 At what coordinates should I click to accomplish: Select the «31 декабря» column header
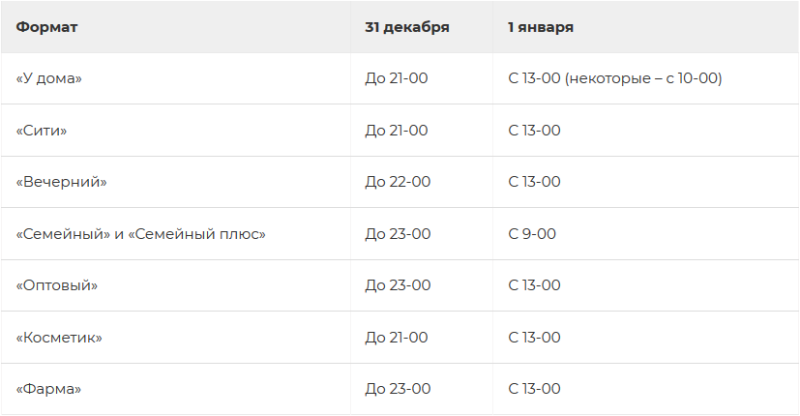(x=407, y=28)
